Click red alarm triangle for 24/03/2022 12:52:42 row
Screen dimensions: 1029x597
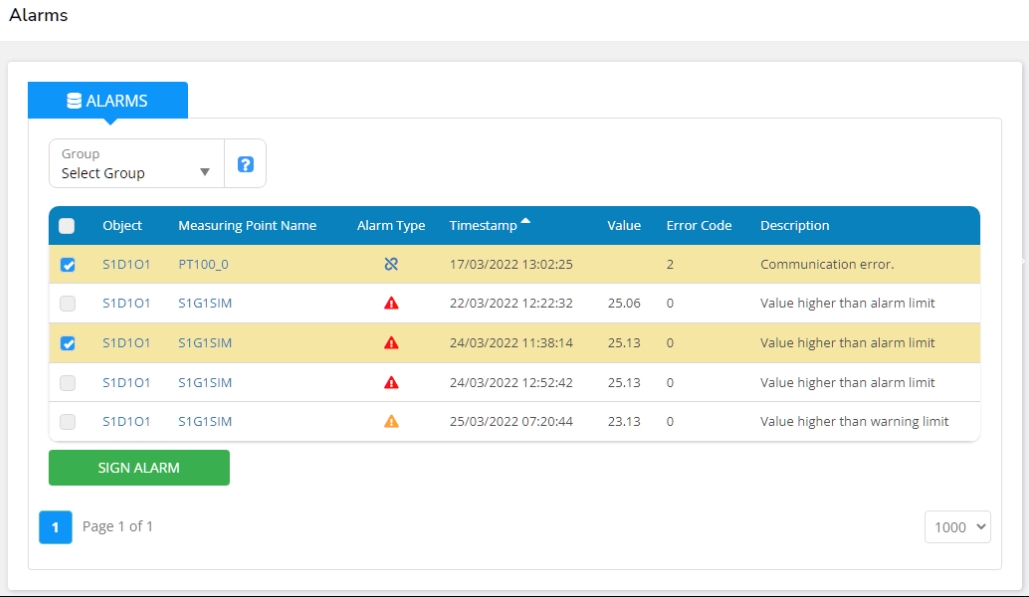tap(391, 382)
